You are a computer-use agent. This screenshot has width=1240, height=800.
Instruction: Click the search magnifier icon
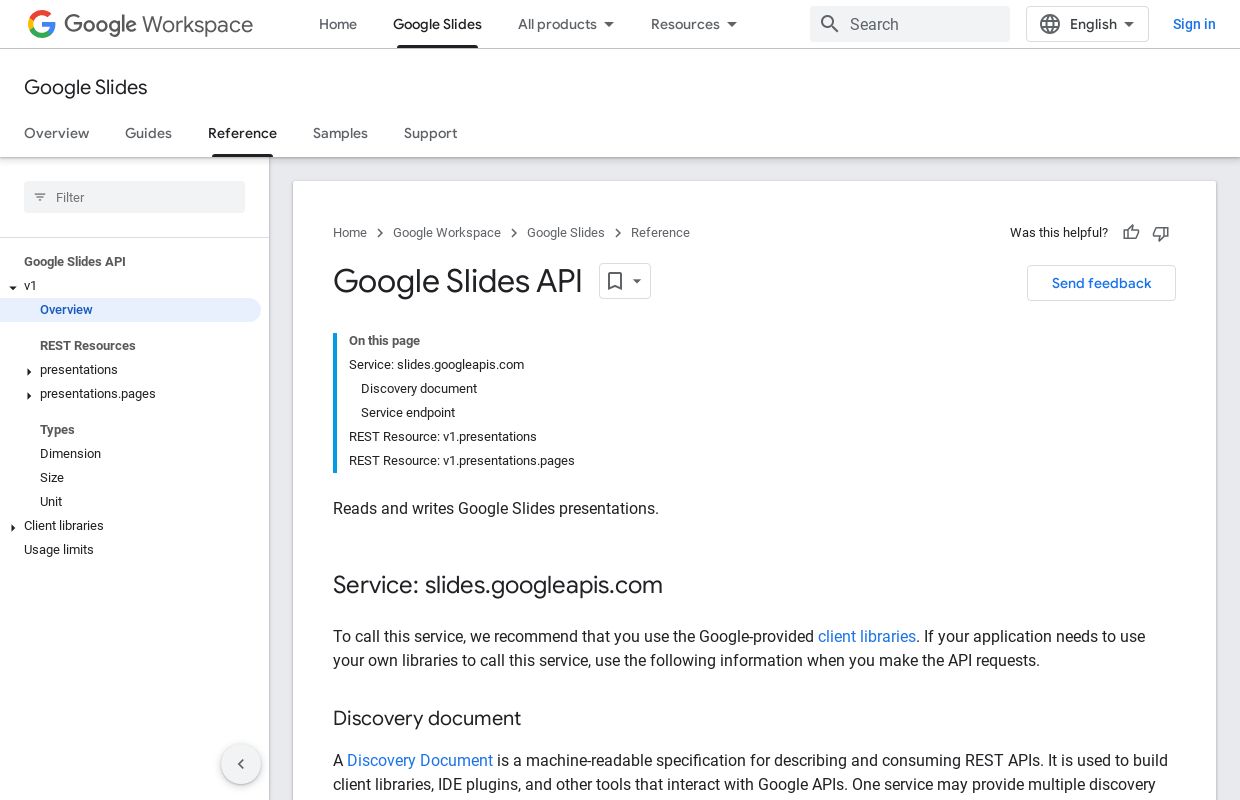click(829, 24)
